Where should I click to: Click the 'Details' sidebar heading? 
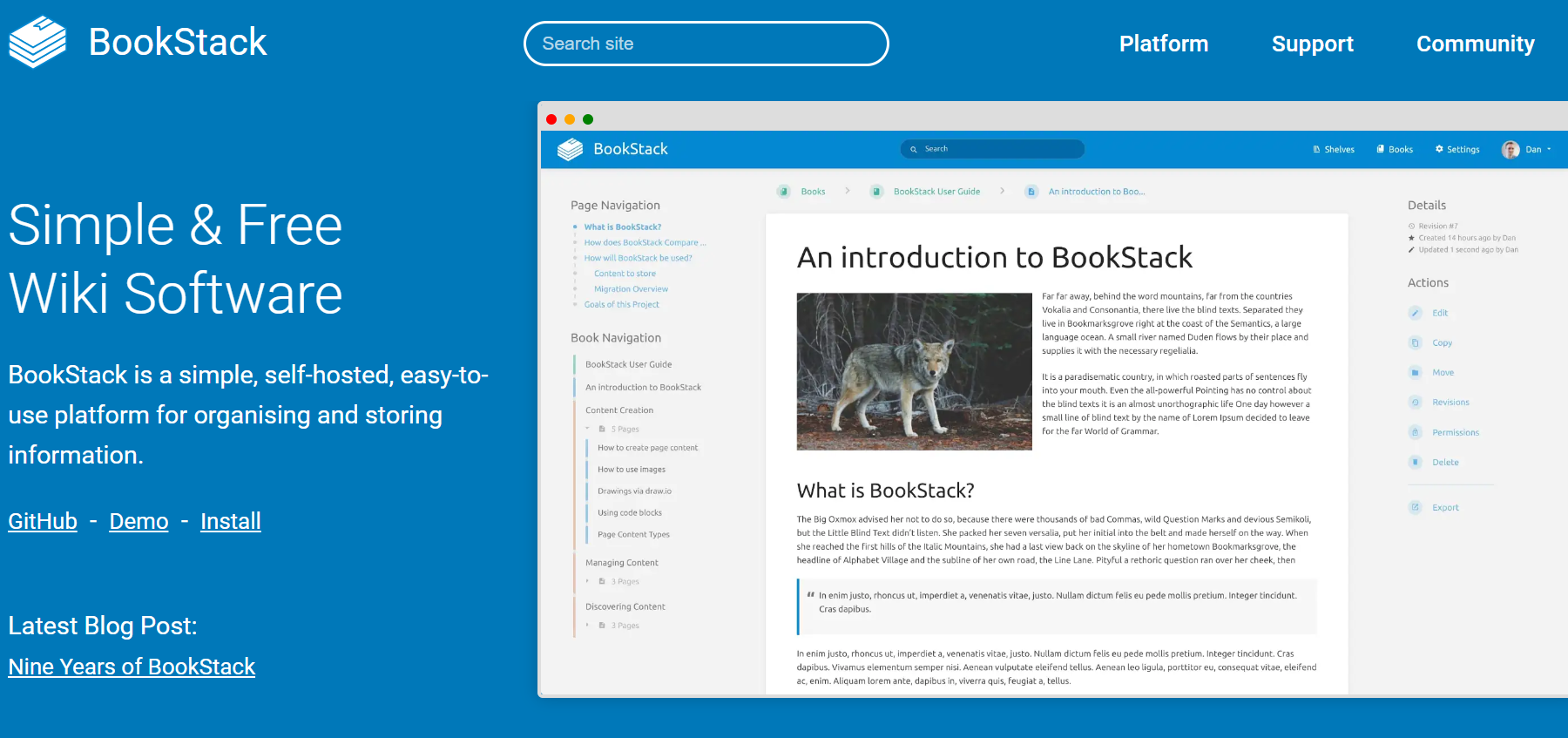(1427, 206)
